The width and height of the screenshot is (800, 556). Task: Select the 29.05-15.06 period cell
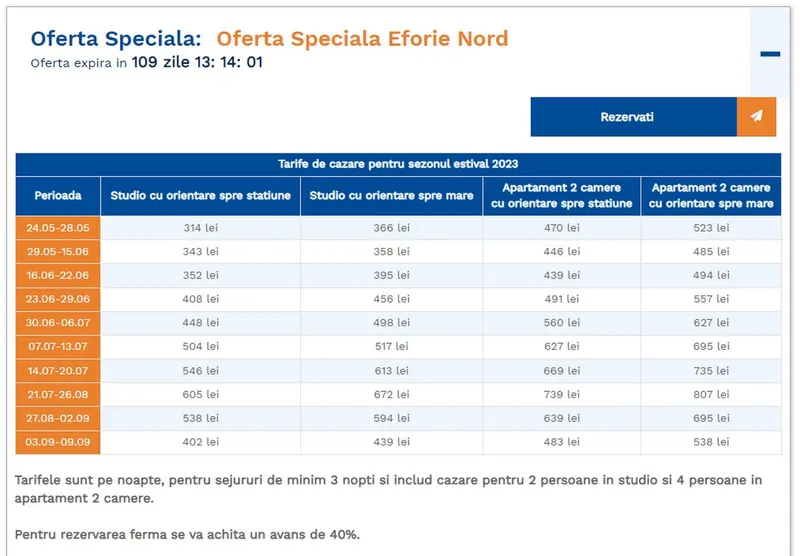[x=58, y=251]
